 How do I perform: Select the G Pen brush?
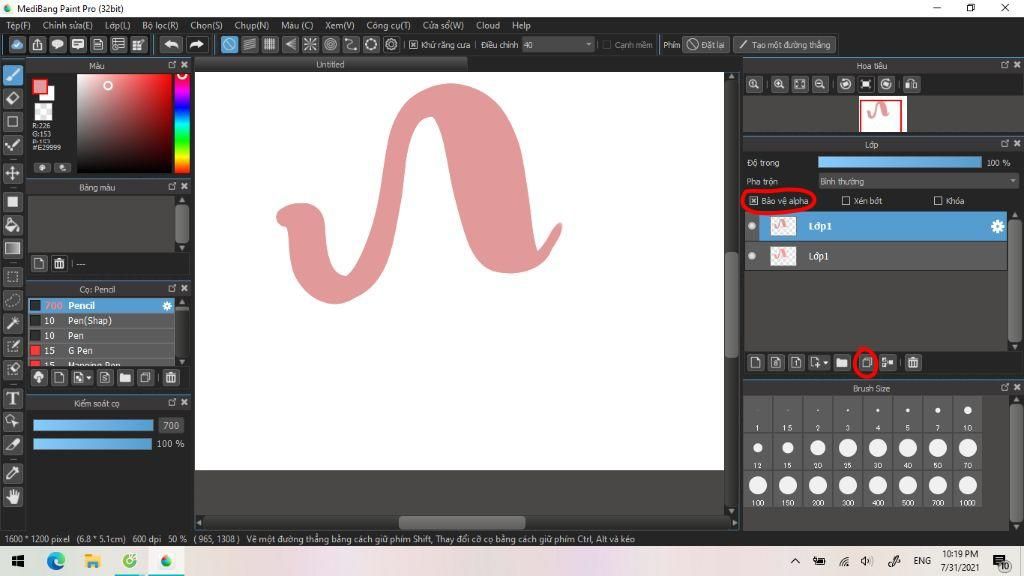101,351
